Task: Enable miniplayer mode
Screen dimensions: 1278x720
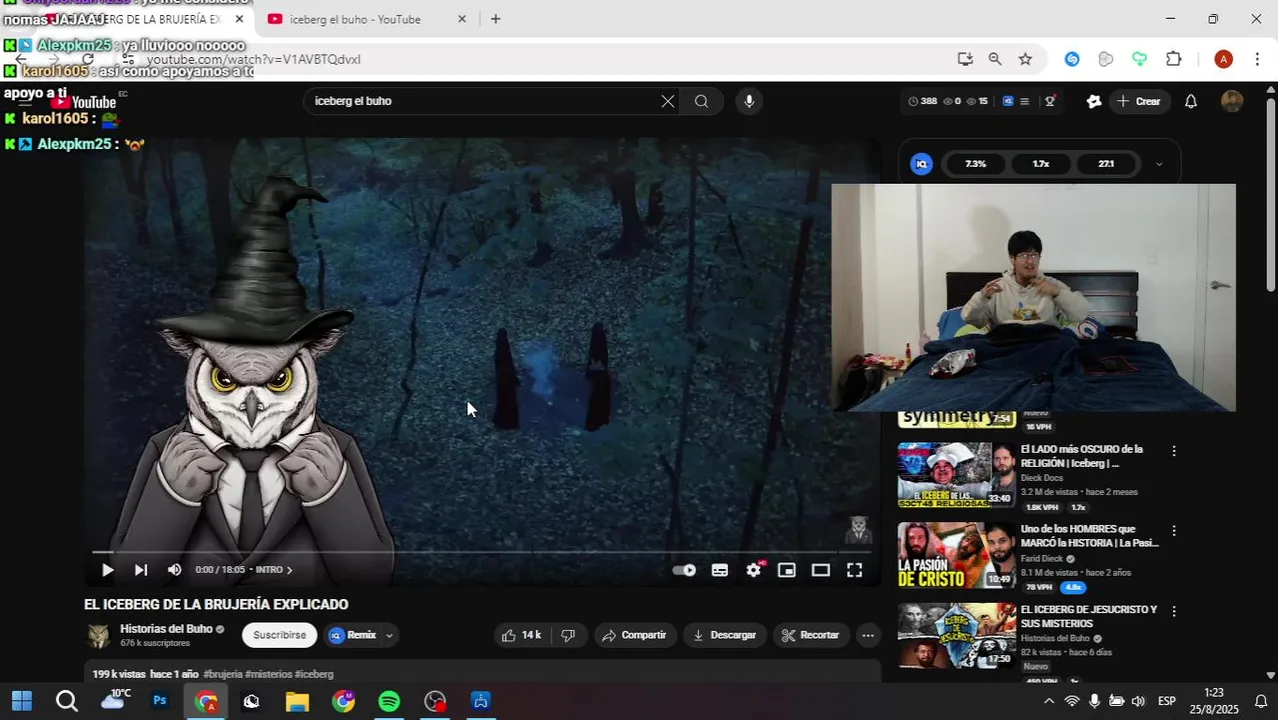Action: (x=787, y=570)
